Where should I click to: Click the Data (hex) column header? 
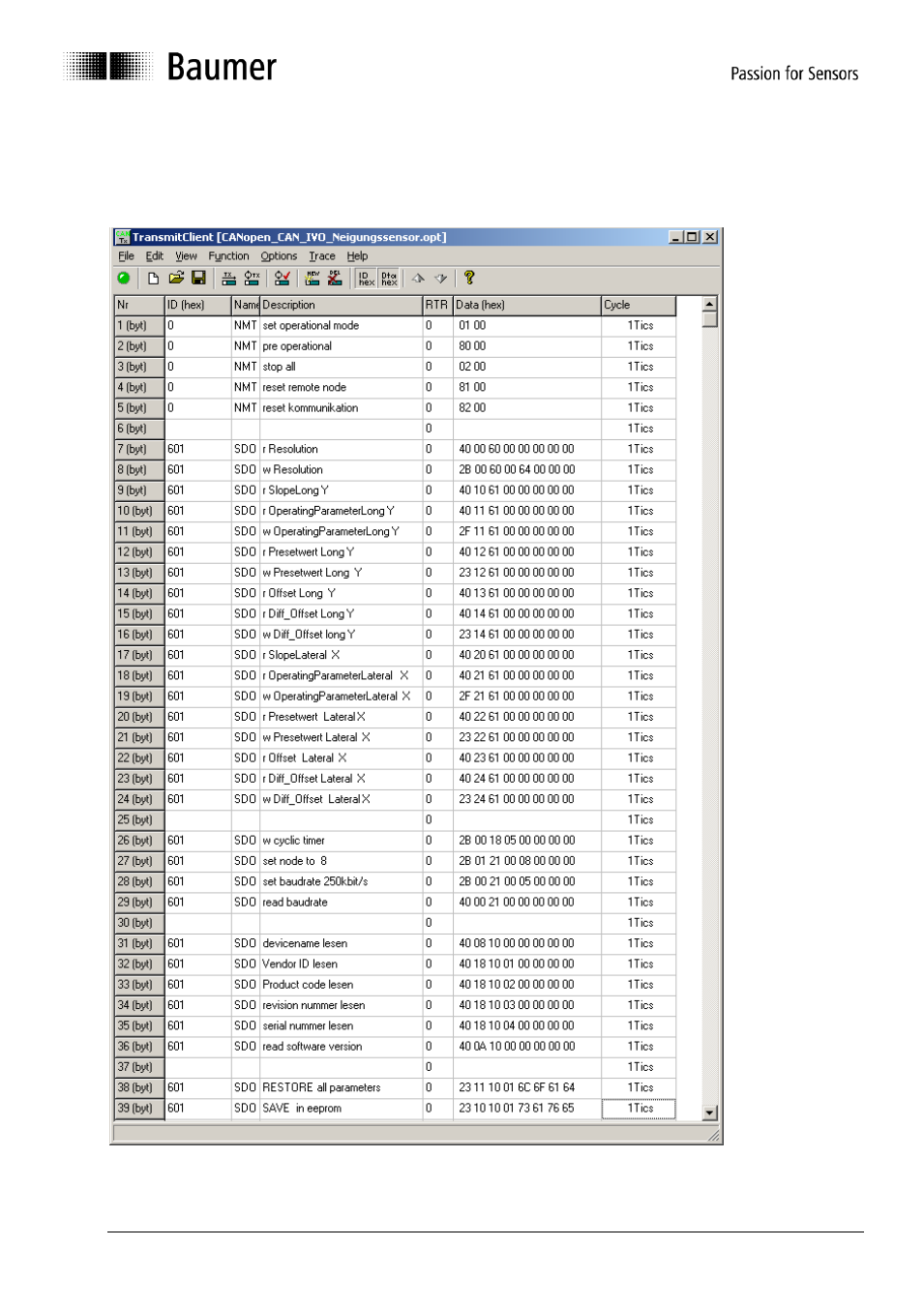[527, 305]
